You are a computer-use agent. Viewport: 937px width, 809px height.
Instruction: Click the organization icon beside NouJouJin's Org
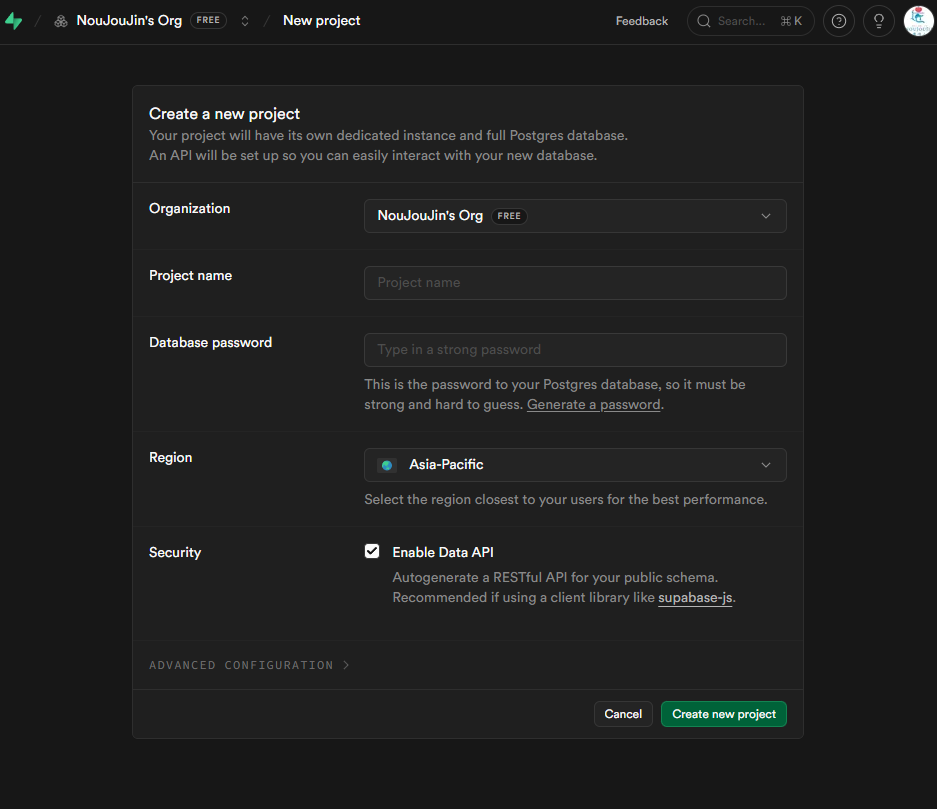click(61, 21)
